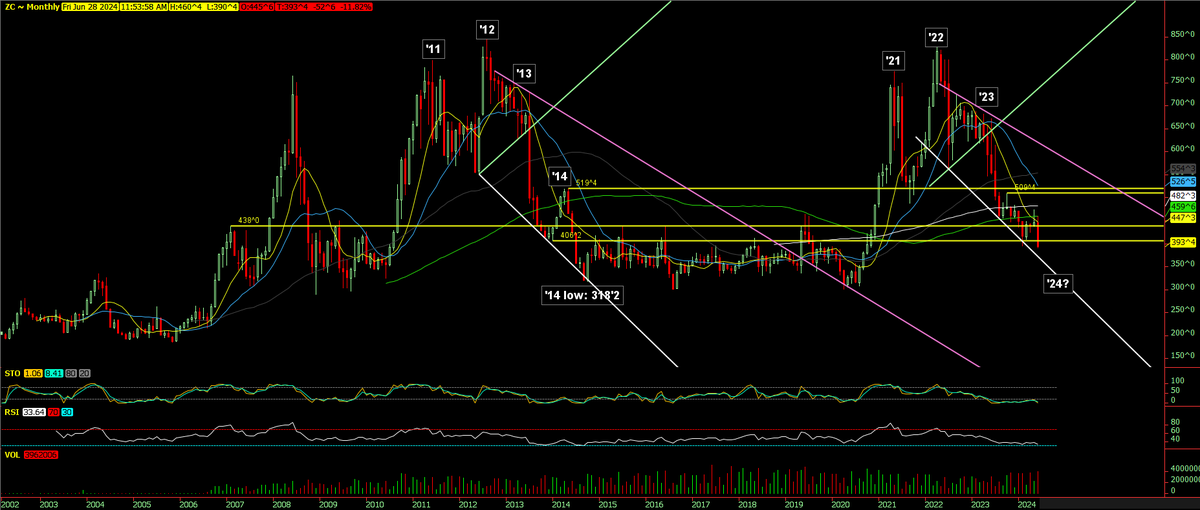
Task: Click the 554^3 price axis tag
Action: tap(1183, 169)
